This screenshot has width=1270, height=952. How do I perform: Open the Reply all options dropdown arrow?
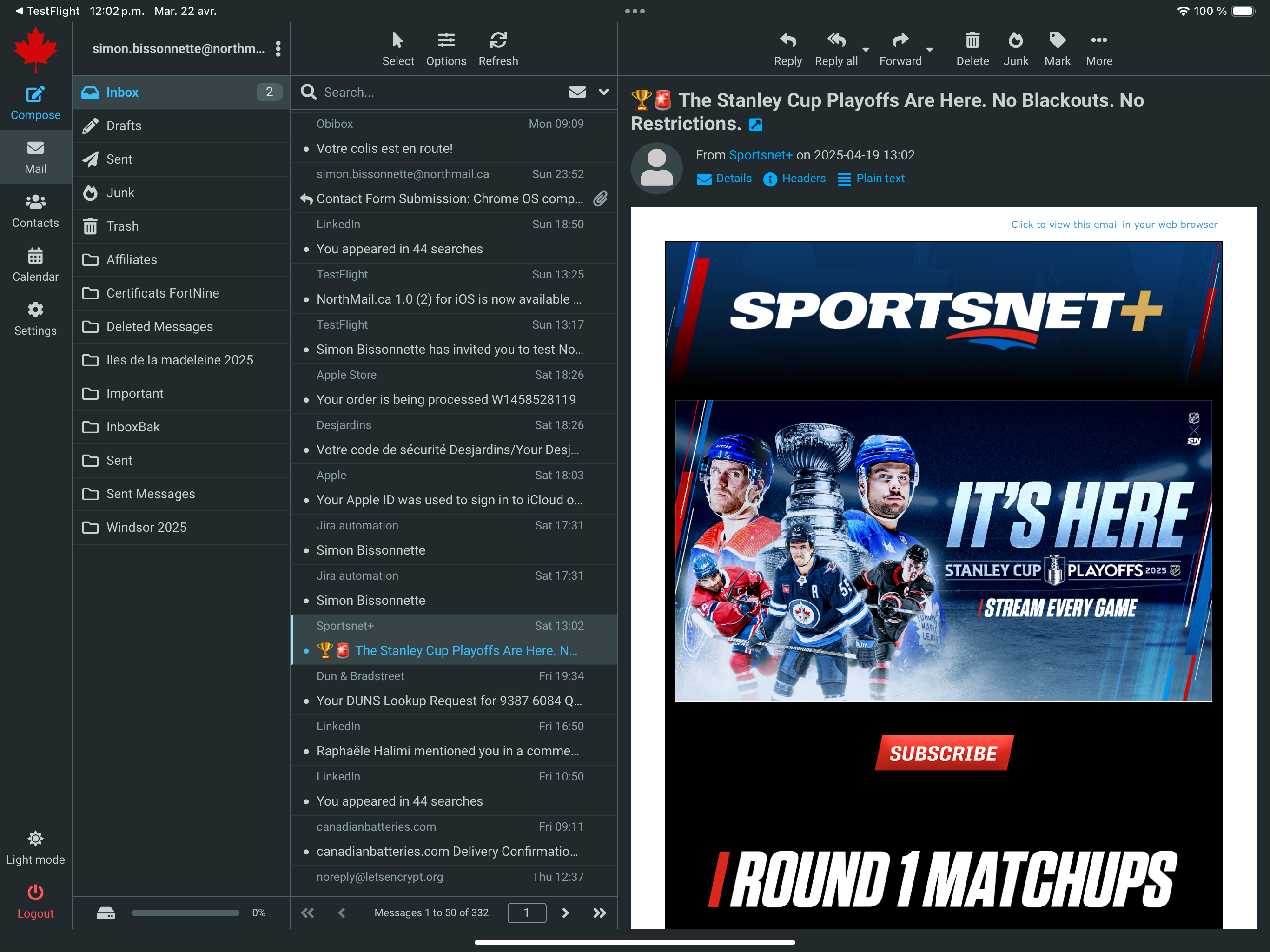pos(866,49)
